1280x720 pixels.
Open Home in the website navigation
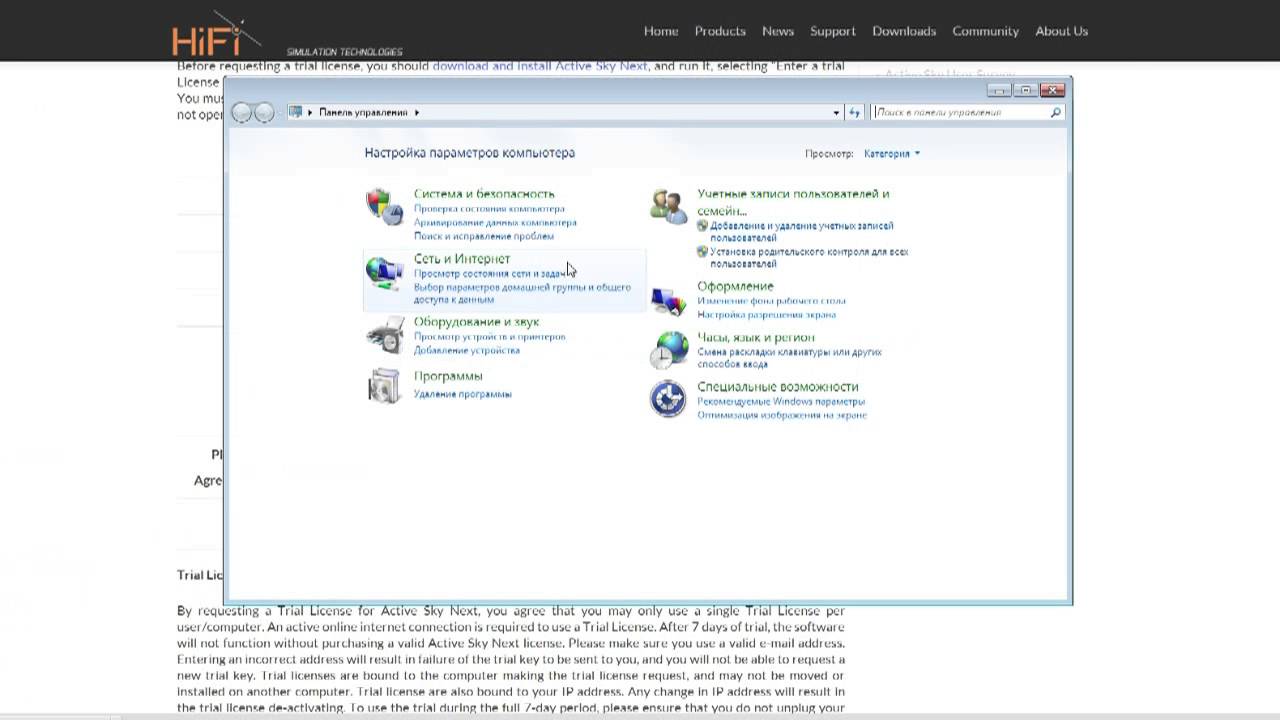coord(661,31)
